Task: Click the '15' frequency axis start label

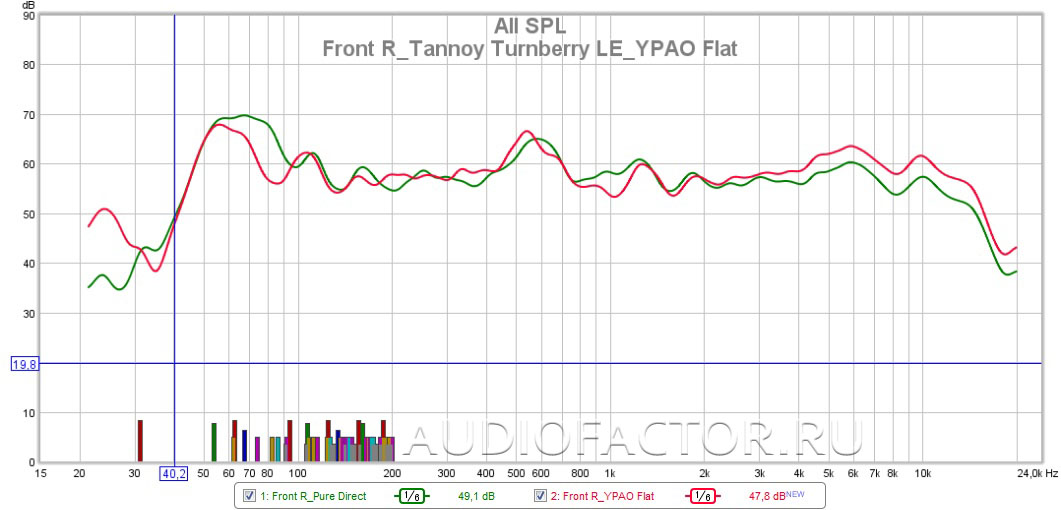Action: [41, 473]
